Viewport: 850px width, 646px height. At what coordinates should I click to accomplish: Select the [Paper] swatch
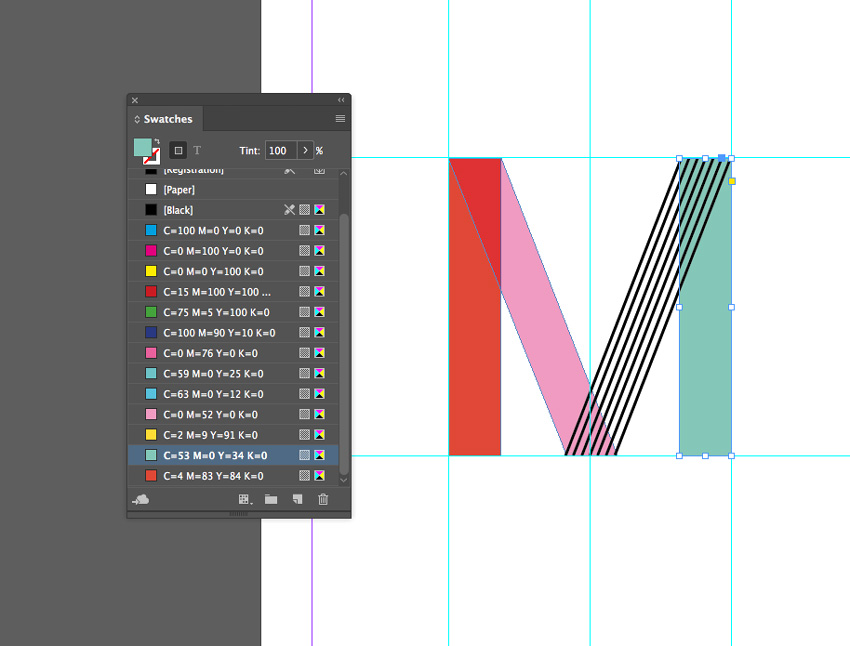point(233,190)
